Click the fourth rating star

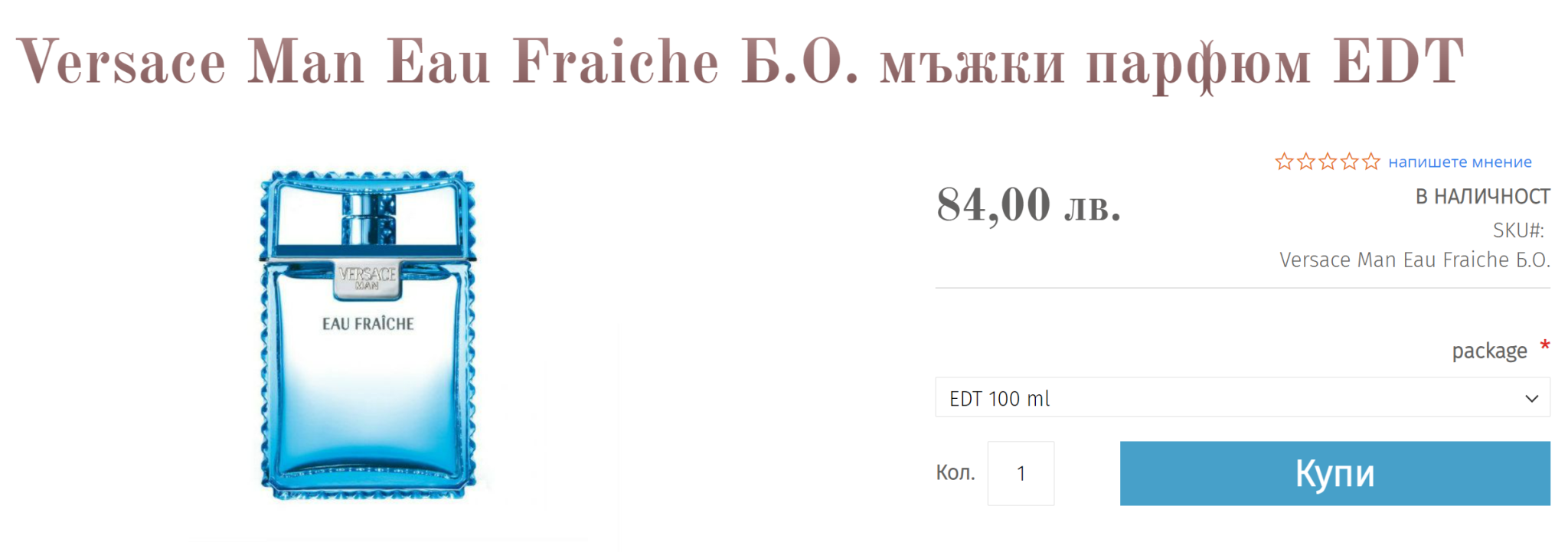coord(1349,162)
